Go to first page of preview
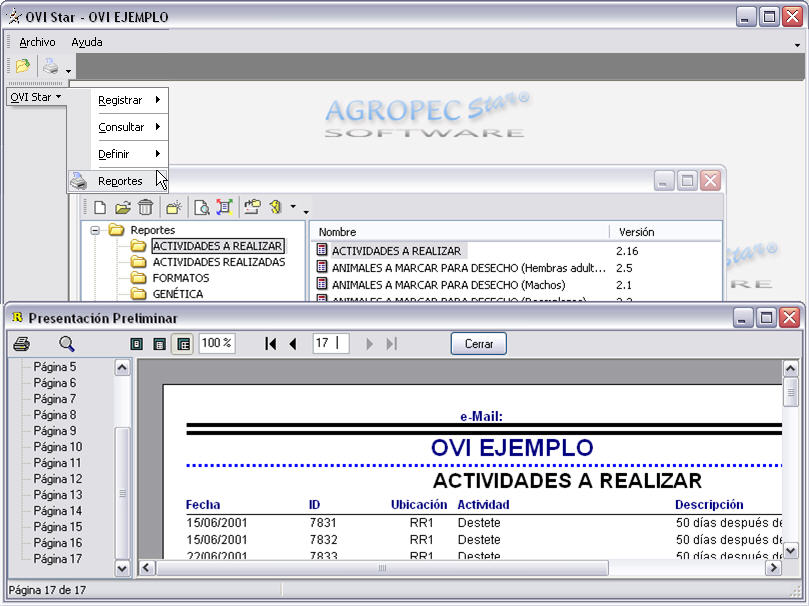The image size is (809, 606). tap(270, 343)
